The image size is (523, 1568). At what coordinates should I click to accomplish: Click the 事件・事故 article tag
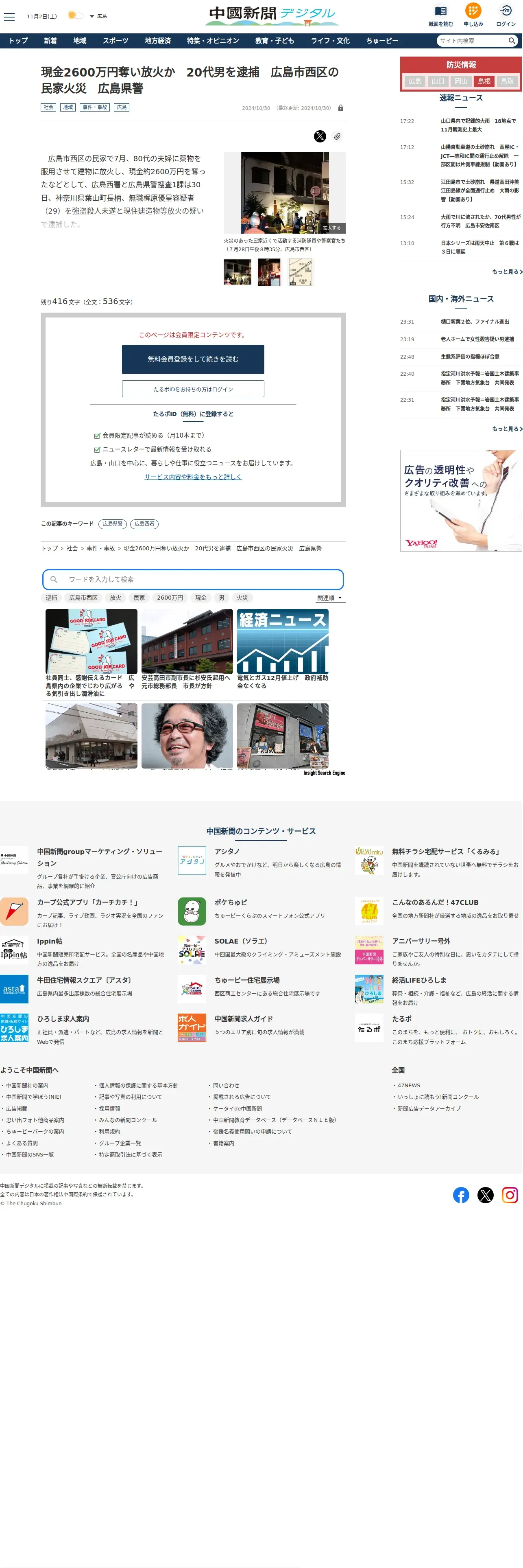[95, 107]
